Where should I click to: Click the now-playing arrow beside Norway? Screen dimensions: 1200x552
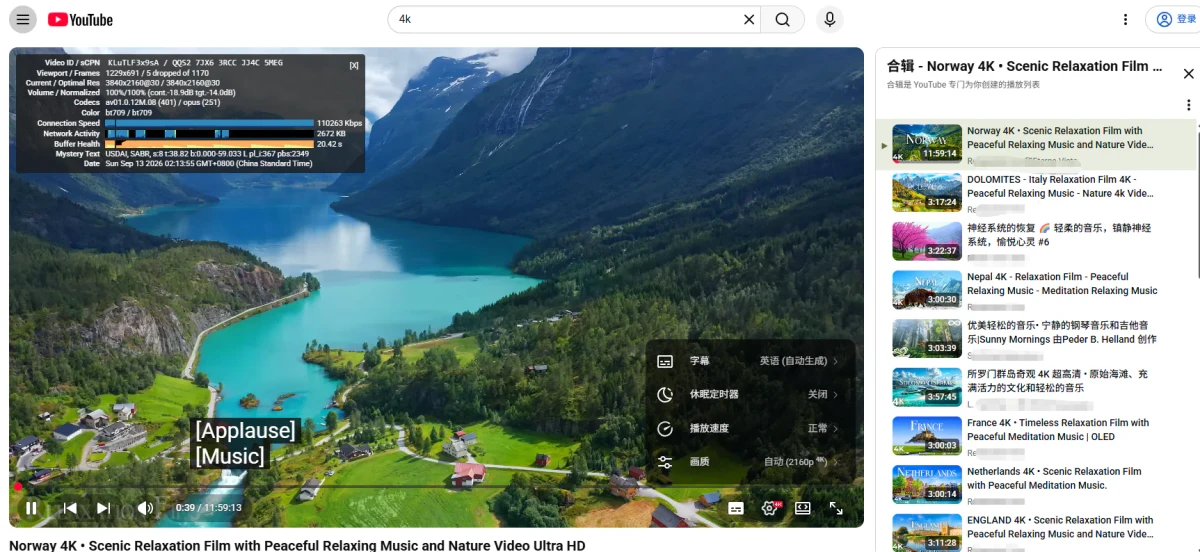[884, 145]
